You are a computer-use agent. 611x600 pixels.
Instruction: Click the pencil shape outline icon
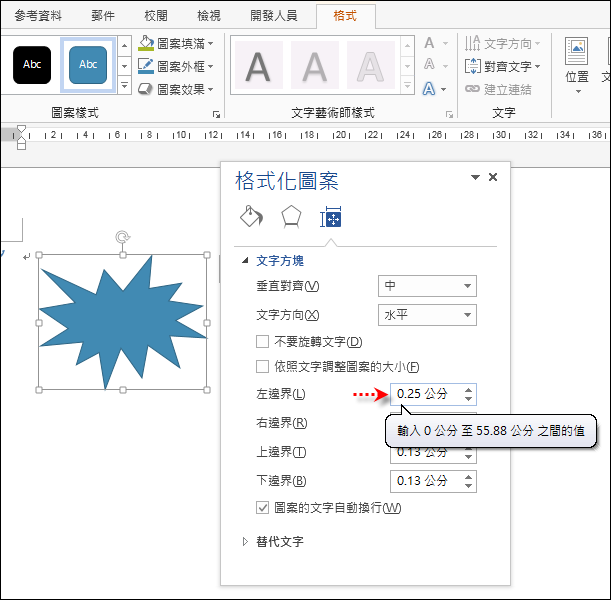(146, 66)
